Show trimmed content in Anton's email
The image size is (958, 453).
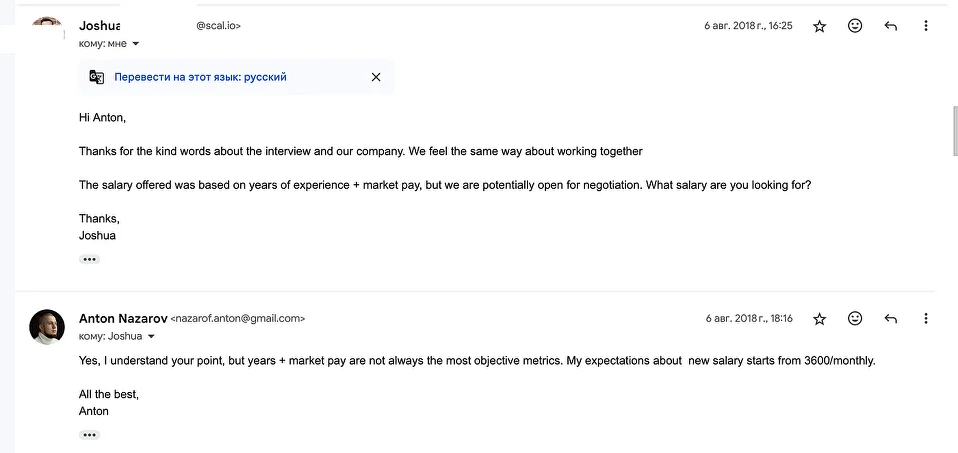pyautogui.click(x=89, y=435)
